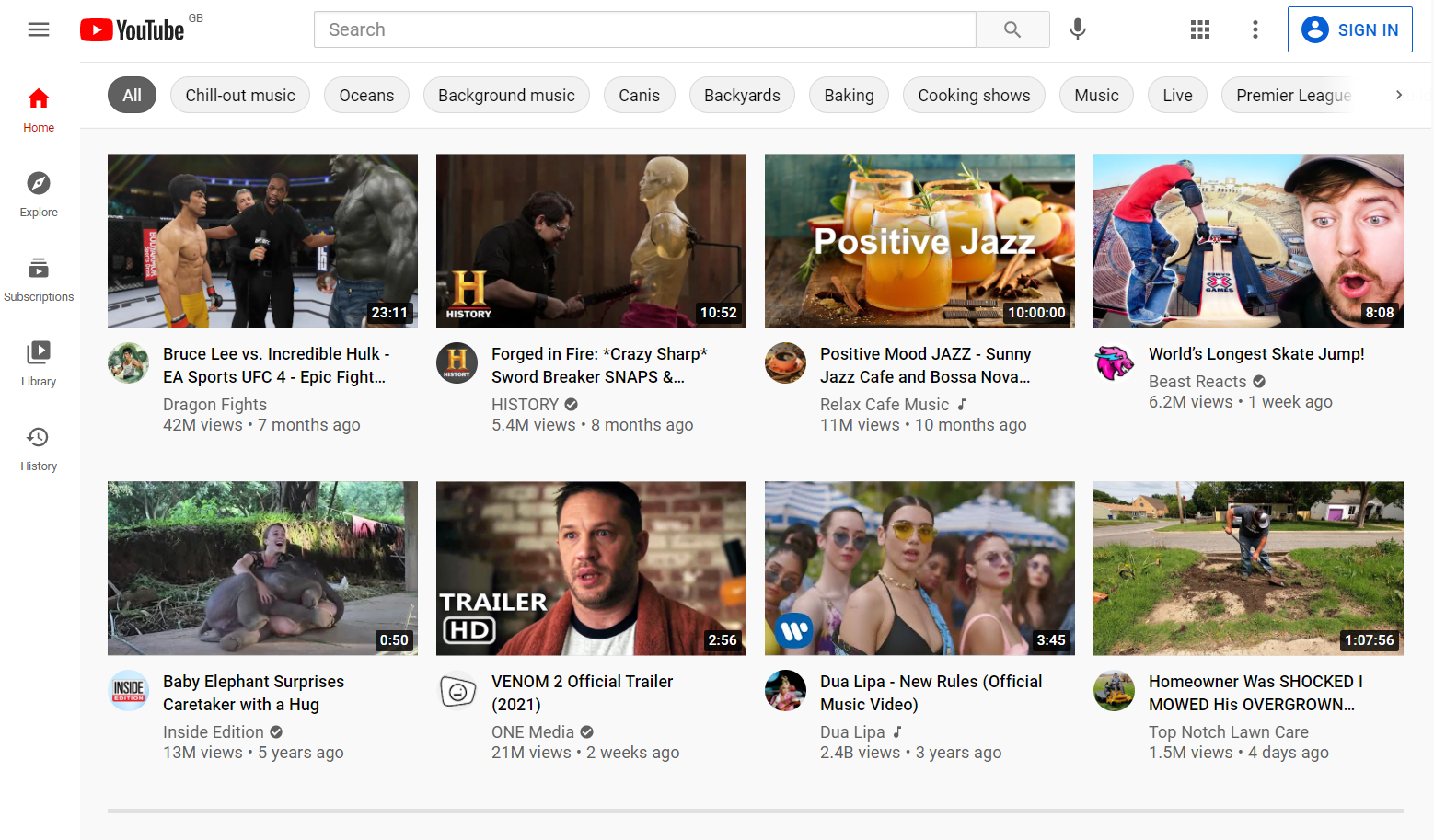Select the Baking chip
Viewport: 1434px width, 840px height.
click(849, 95)
